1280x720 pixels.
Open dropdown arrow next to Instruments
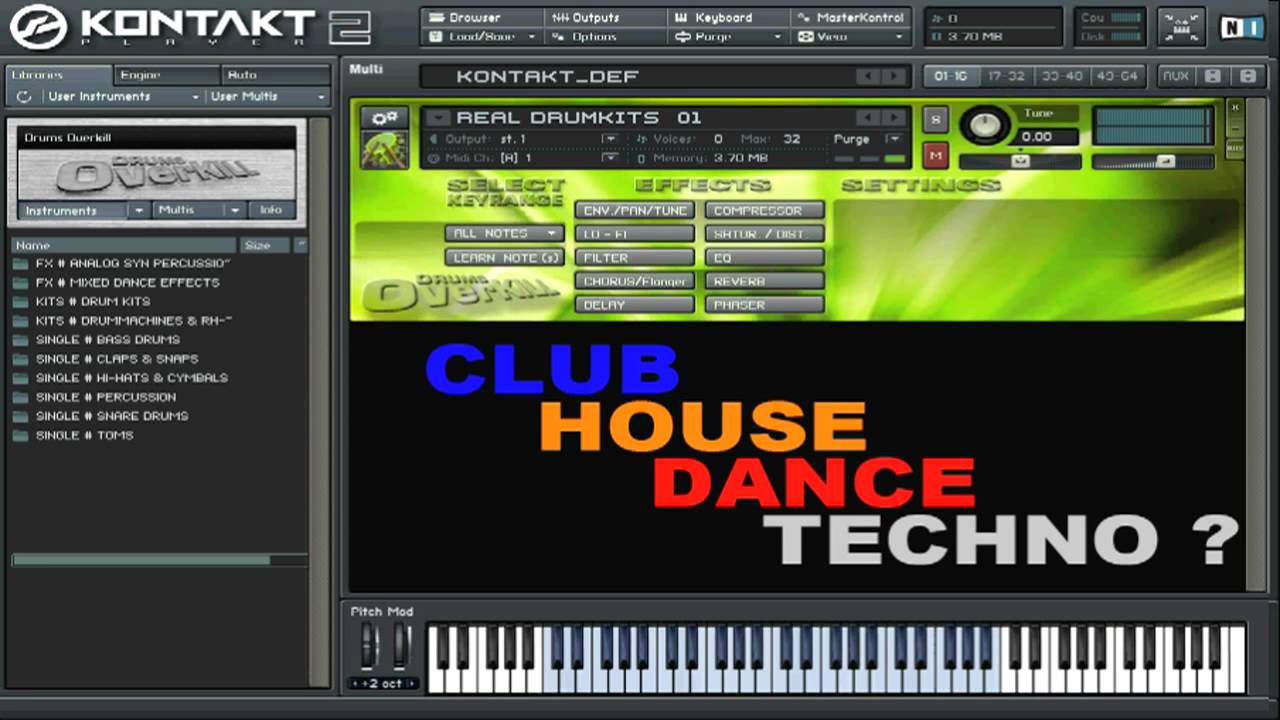pyautogui.click(x=139, y=210)
